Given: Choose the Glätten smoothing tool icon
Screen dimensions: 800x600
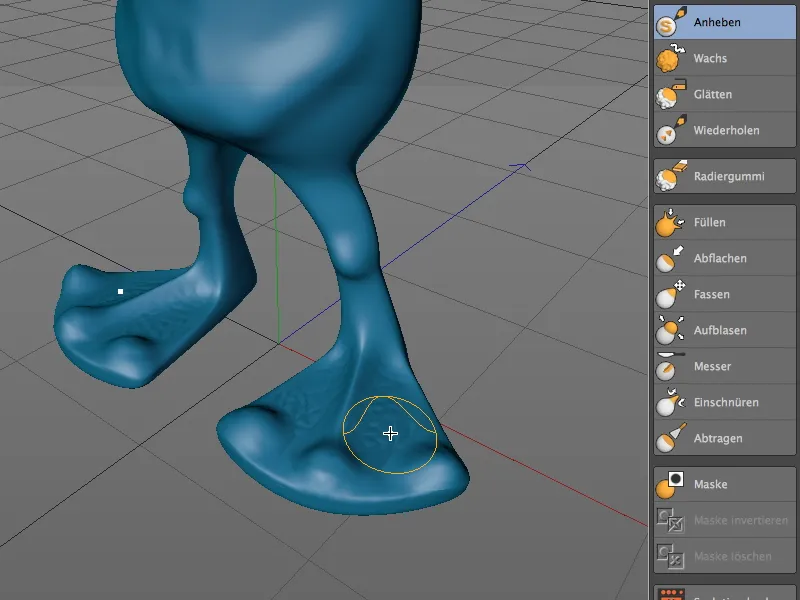Looking at the screenshot, I should pyautogui.click(x=670, y=94).
